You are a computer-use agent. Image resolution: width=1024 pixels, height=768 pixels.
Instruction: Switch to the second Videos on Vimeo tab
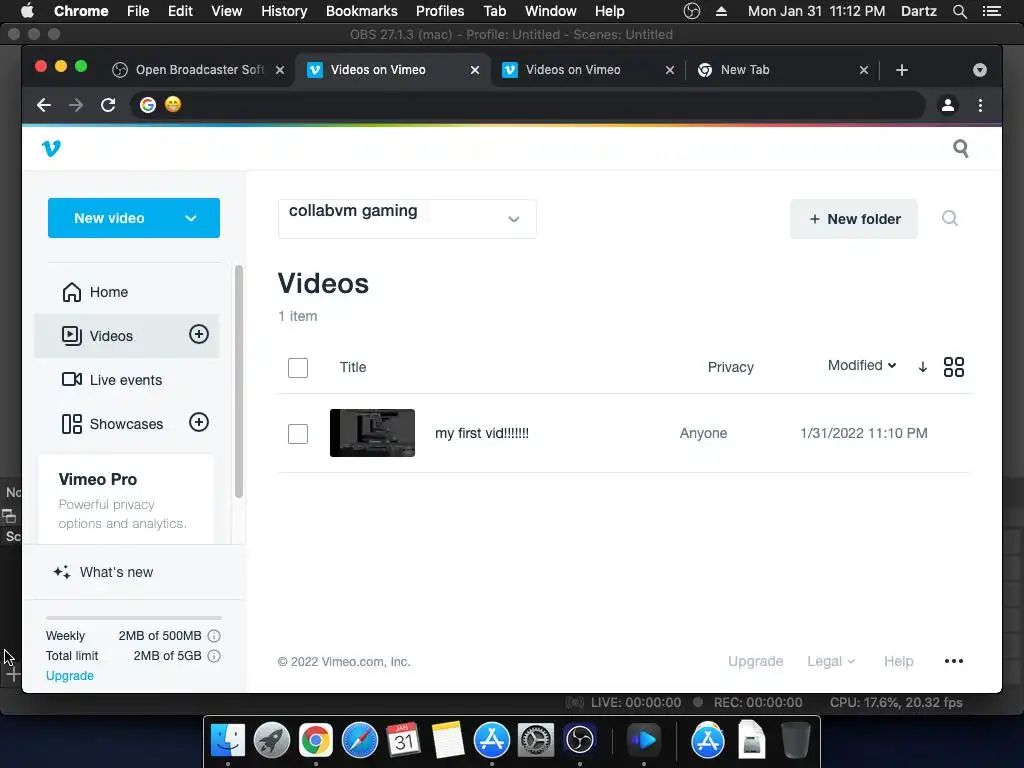click(588, 70)
